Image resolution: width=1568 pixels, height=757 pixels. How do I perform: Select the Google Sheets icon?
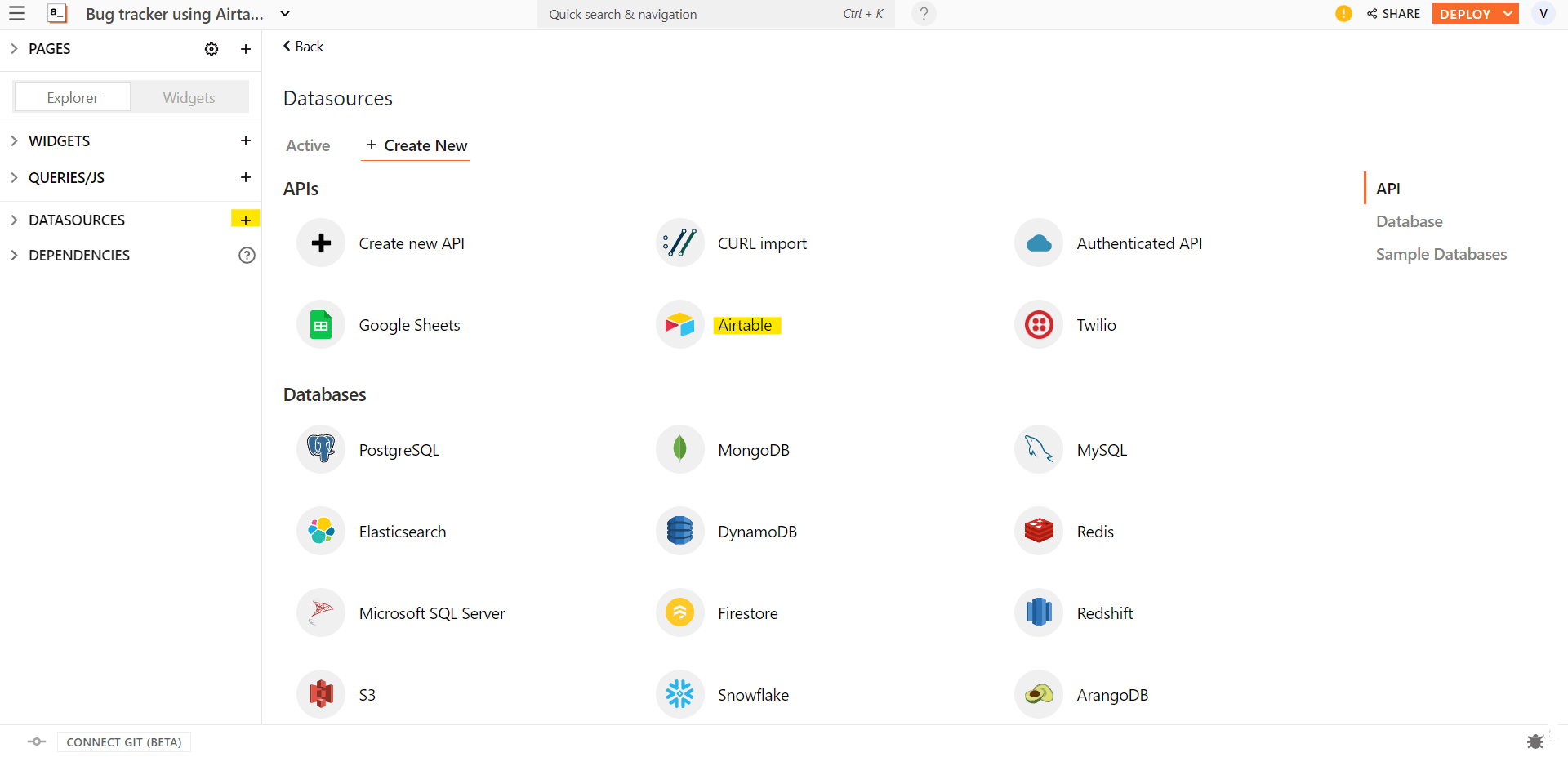point(321,325)
